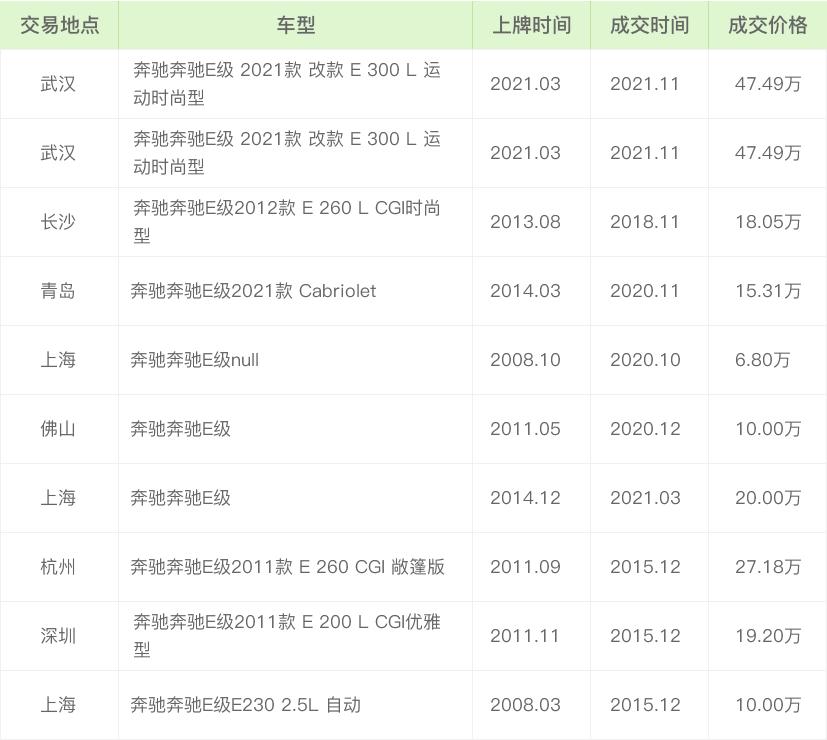
Task: Select the 青岛 location cell
Action: pos(58,291)
